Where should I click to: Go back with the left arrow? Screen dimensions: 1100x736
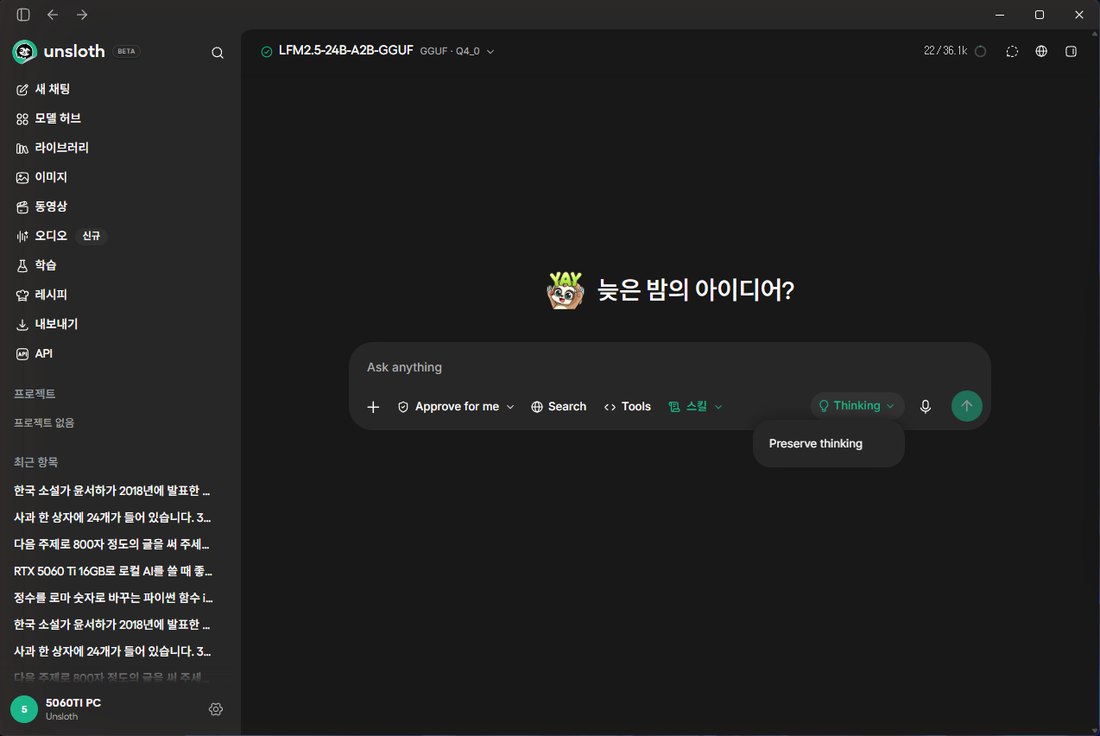(x=53, y=15)
